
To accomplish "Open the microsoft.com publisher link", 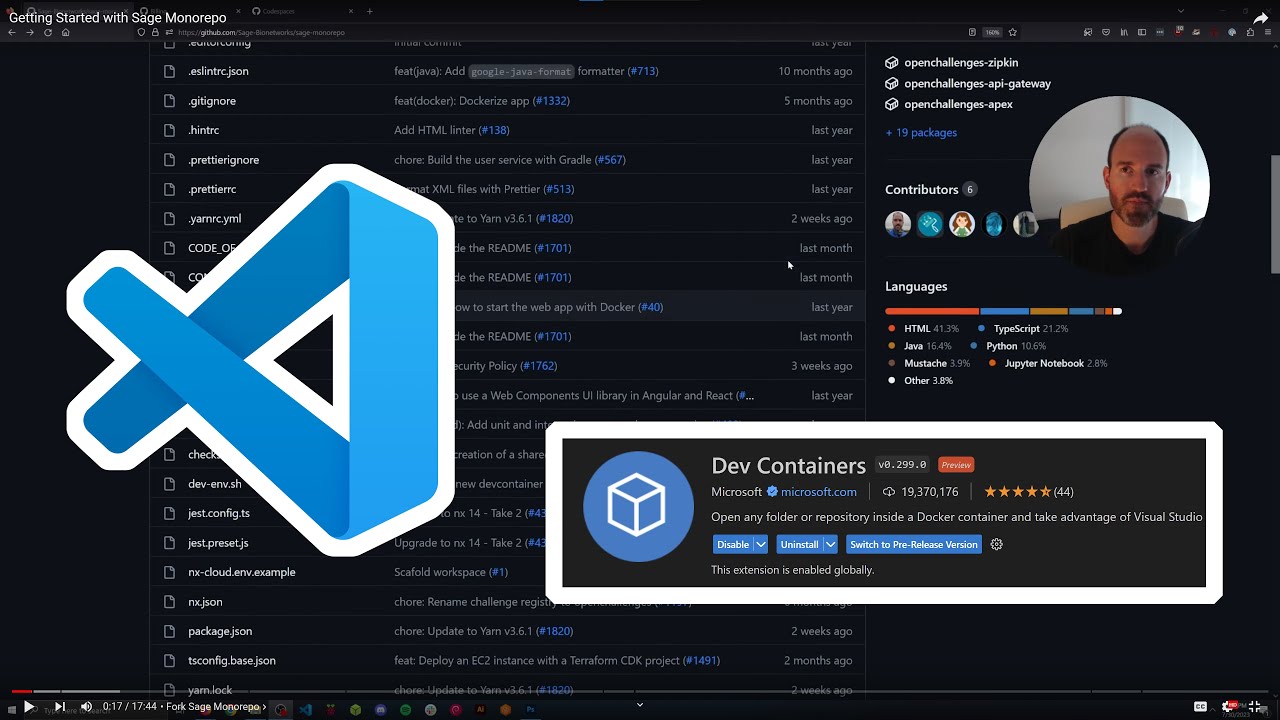I will click(x=818, y=492).
